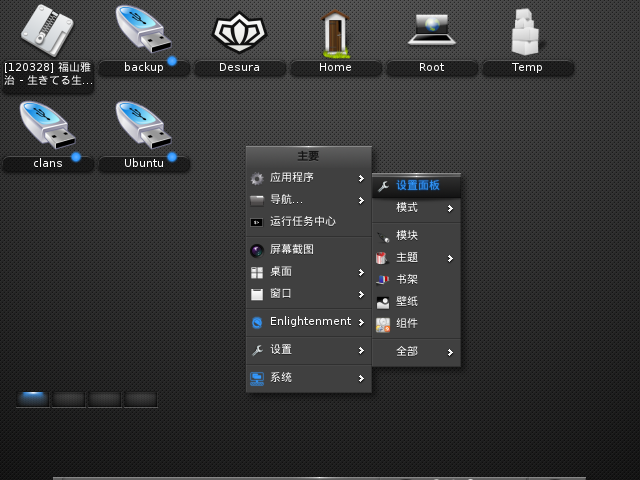Click the clans label text

click(48, 163)
